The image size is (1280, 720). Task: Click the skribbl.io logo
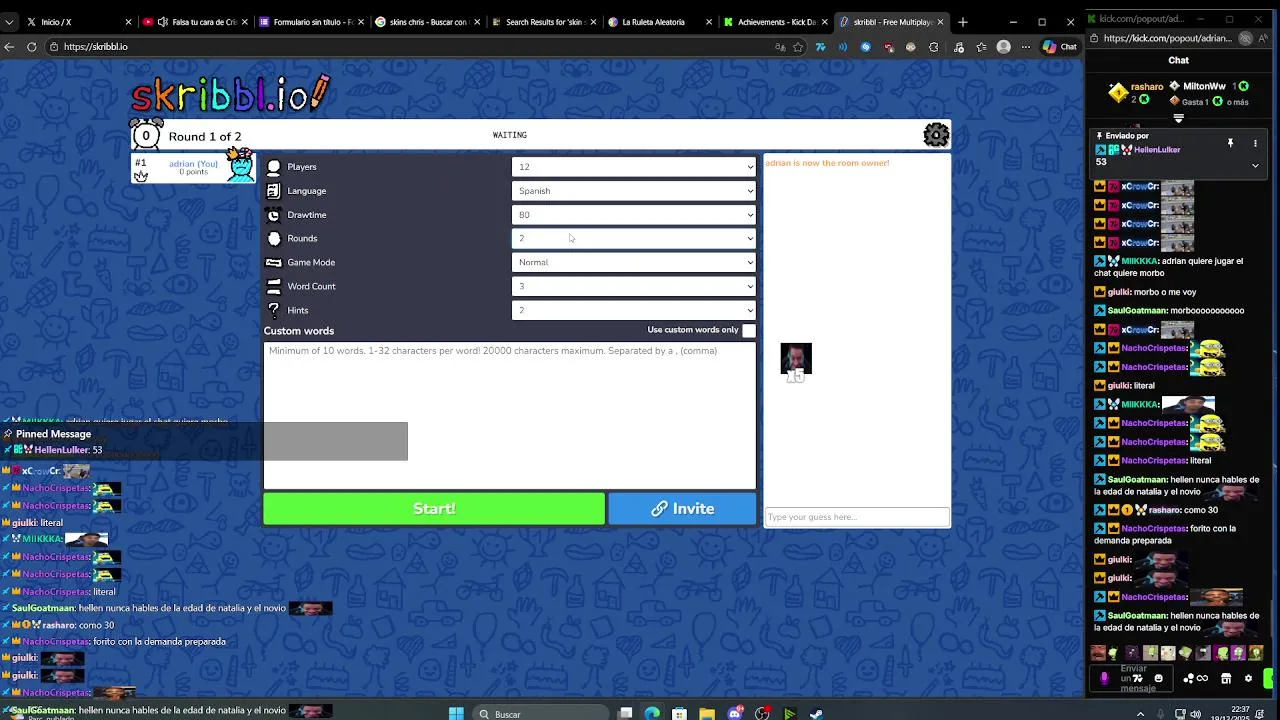click(230, 95)
